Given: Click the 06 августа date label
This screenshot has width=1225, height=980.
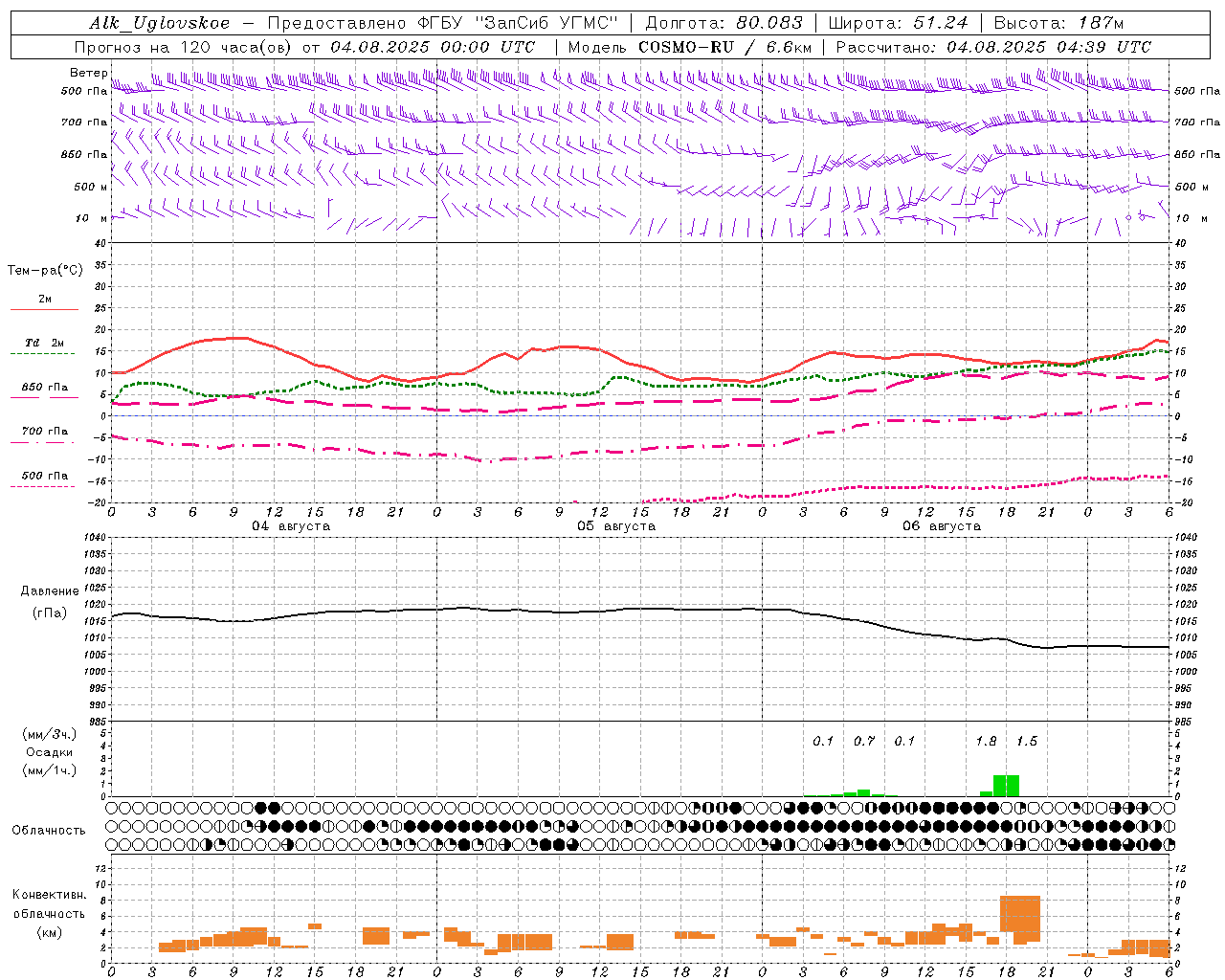Looking at the screenshot, I should coord(942,526).
